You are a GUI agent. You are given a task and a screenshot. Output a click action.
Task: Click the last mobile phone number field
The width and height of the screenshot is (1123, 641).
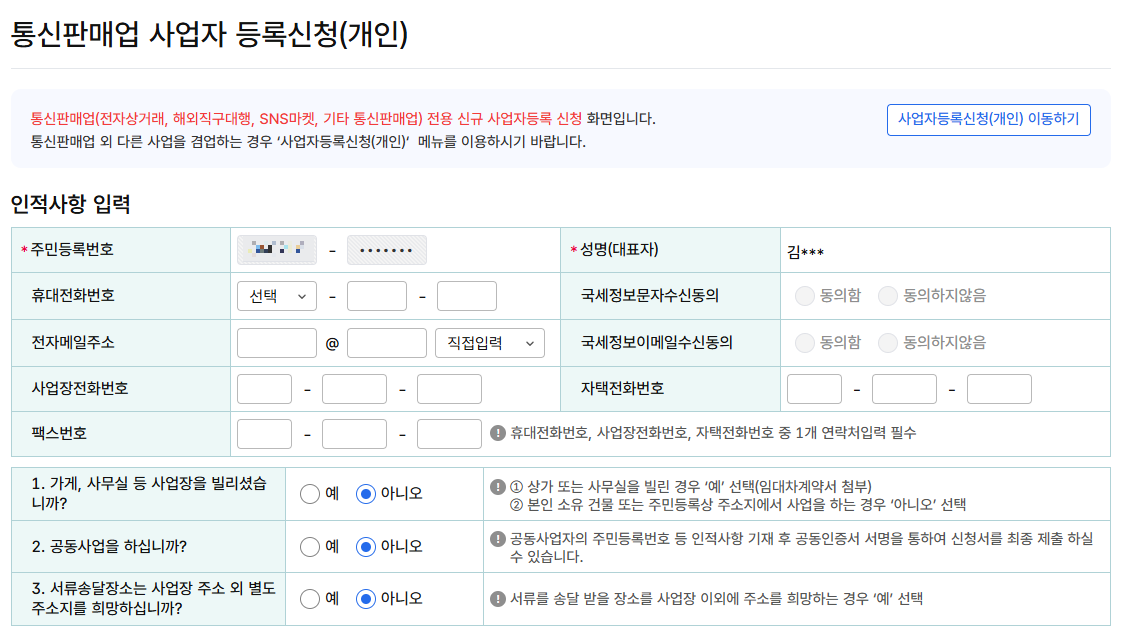coord(467,296)
